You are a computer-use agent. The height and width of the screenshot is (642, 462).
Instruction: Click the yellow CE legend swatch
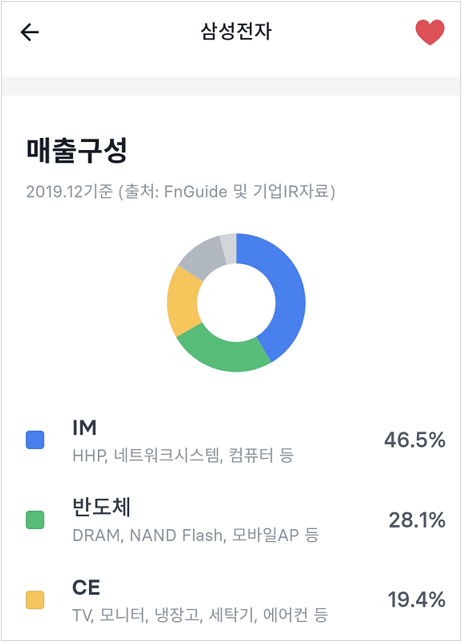pos(35,600)
